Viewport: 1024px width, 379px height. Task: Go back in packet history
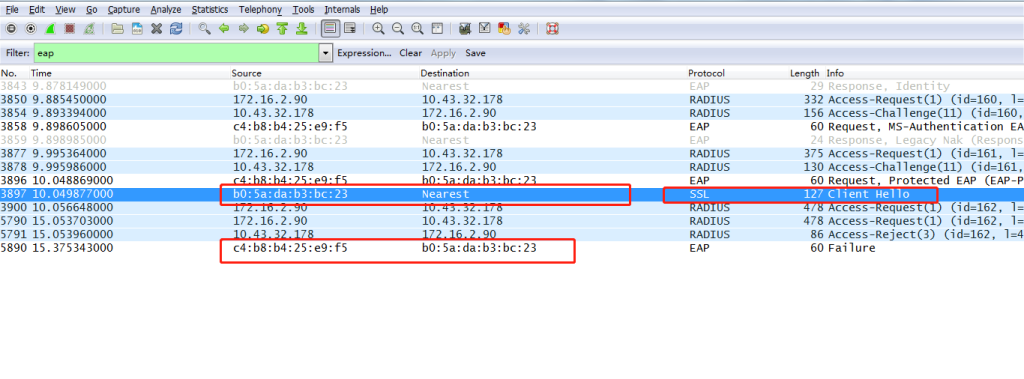coord(224,29)
